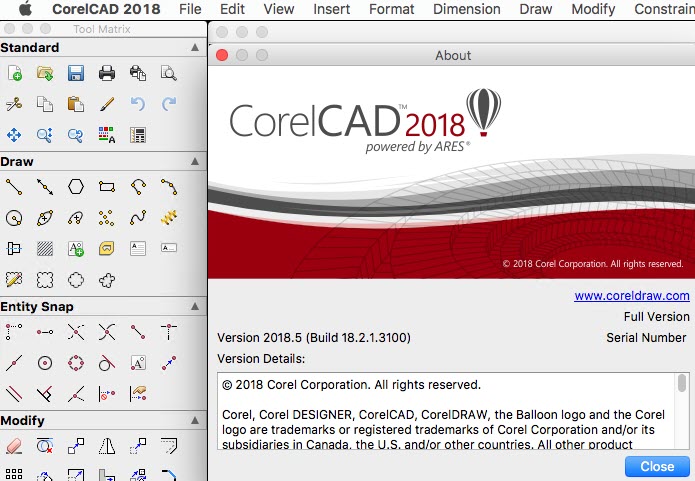Image resolution: width=695 pixels, height=481 pixels.
Task: Open the Modify menu
Action: coord(593,9)
